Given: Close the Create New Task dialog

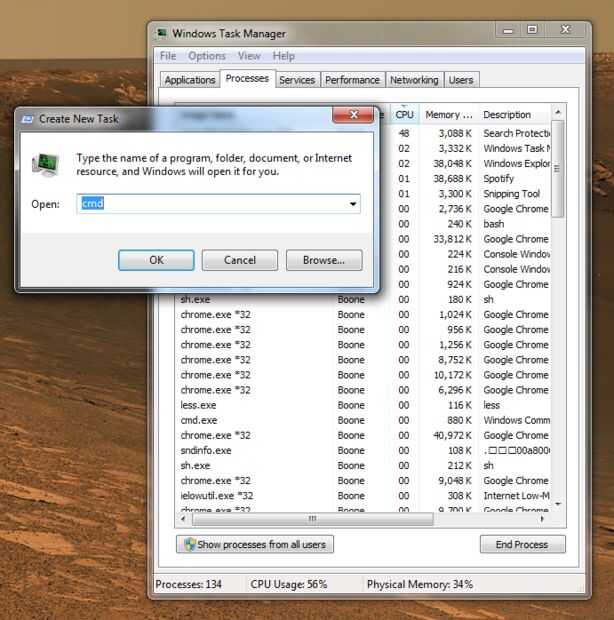Looking at the screenshot, I should (353, 115).
